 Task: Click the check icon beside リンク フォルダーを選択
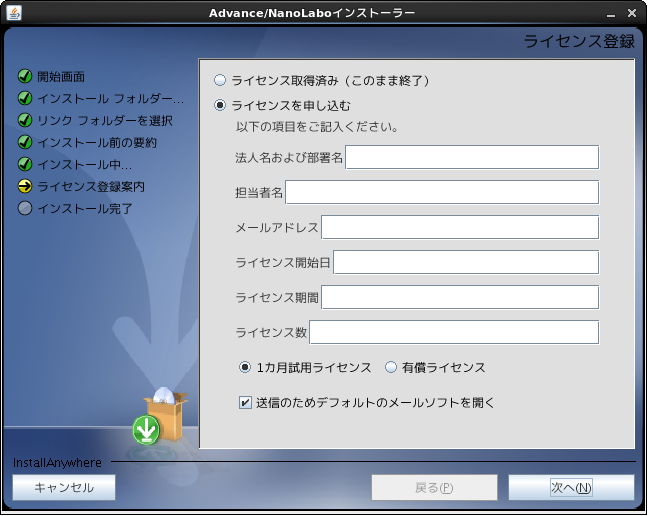[25, 120]
